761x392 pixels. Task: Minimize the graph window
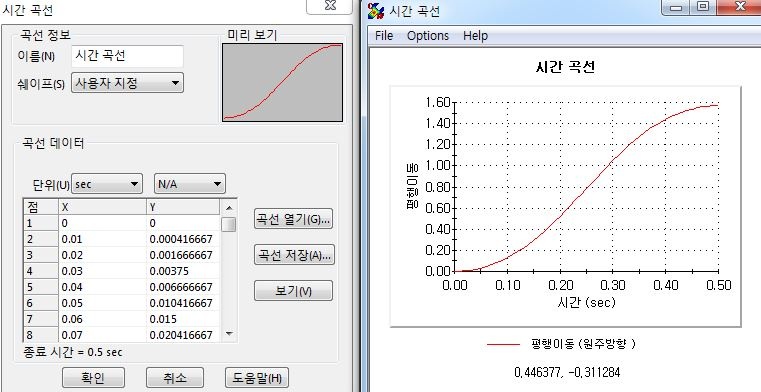676,7
